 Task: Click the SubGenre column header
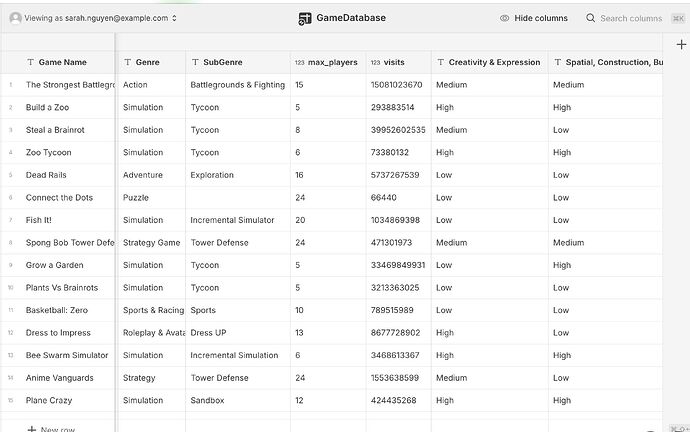point(238,62)
